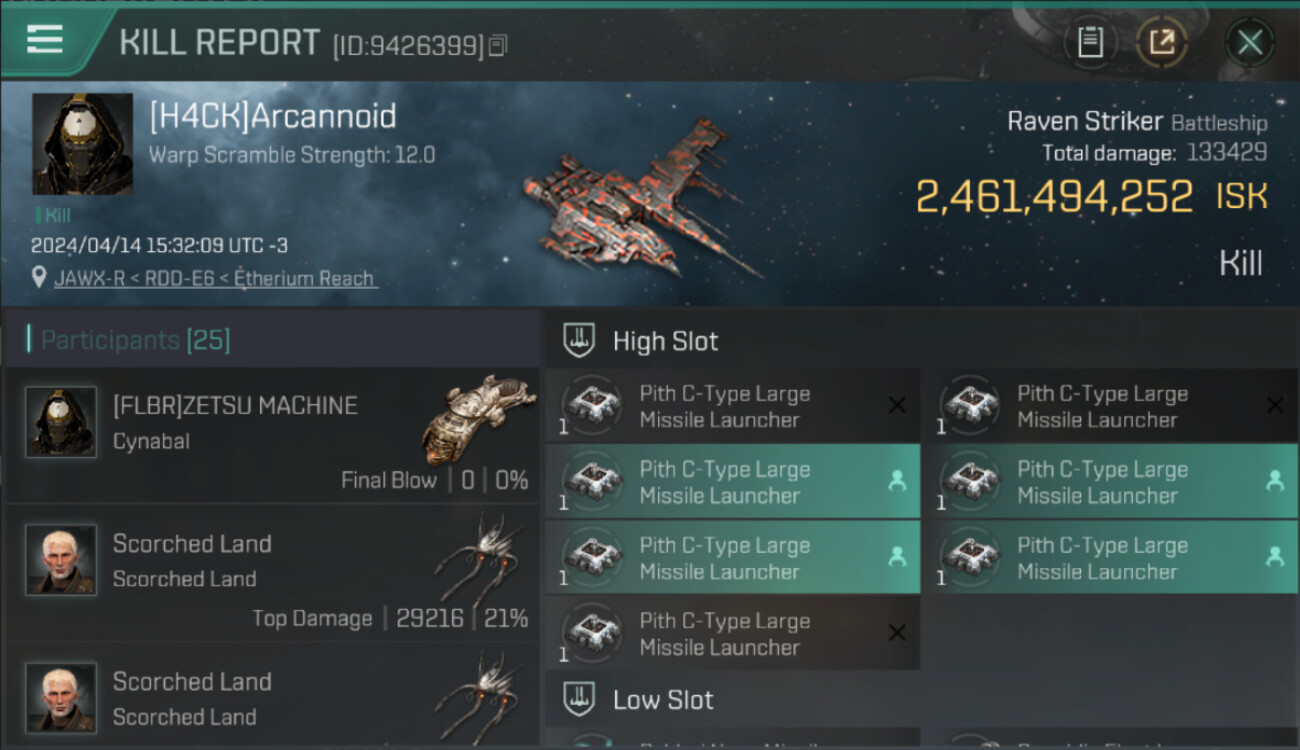Image resolution: width=1300 pixels, height=750 pixels.
Task: Select first destroyed Pith C-Type launcher with X
Action: pyautogui.click(x=732, y=406)
